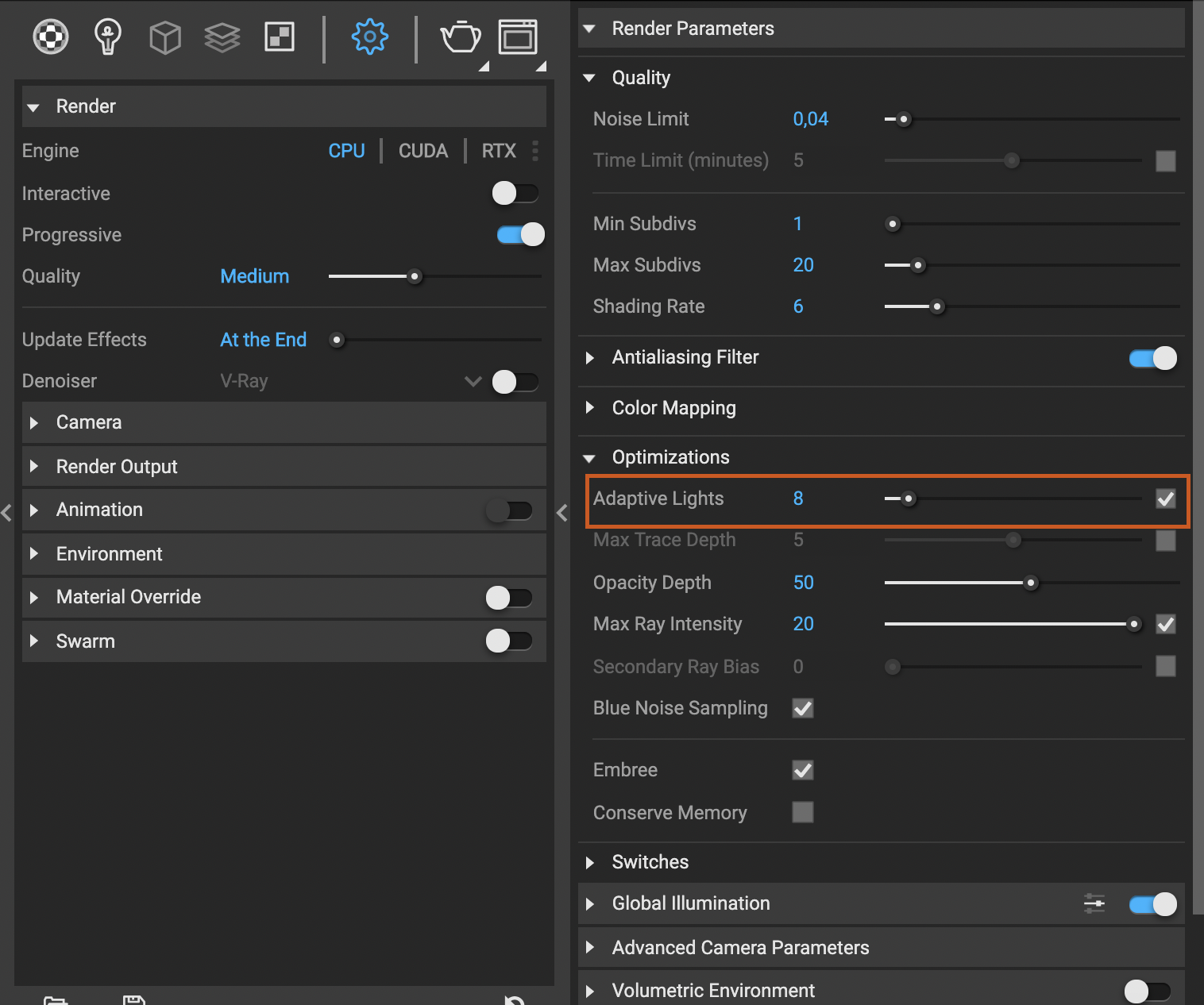Edit the Max Ray Intensity value 20
This screenshot has width=1204, height=1005.
[804, 624]
